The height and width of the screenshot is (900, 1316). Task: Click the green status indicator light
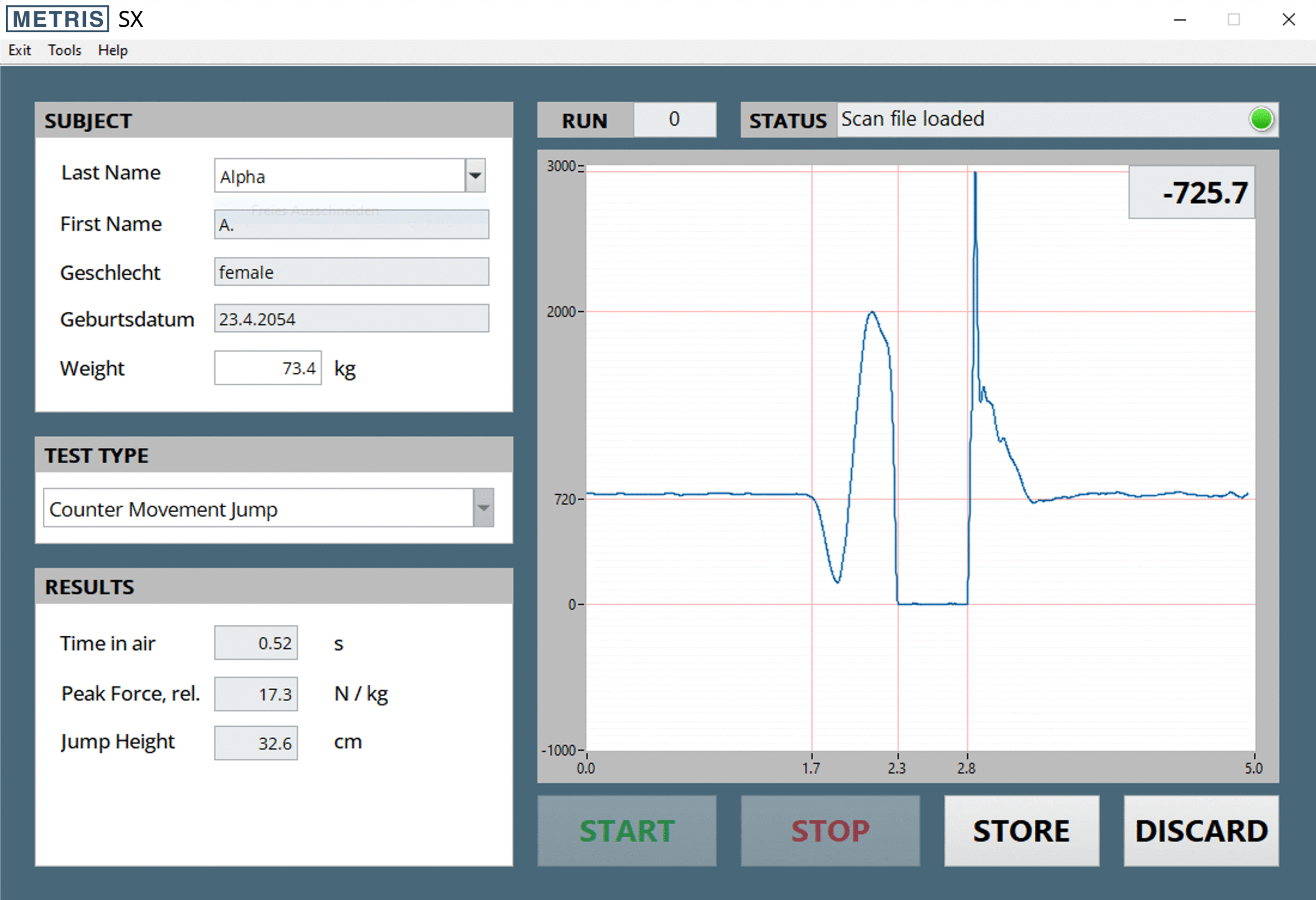1261,119
